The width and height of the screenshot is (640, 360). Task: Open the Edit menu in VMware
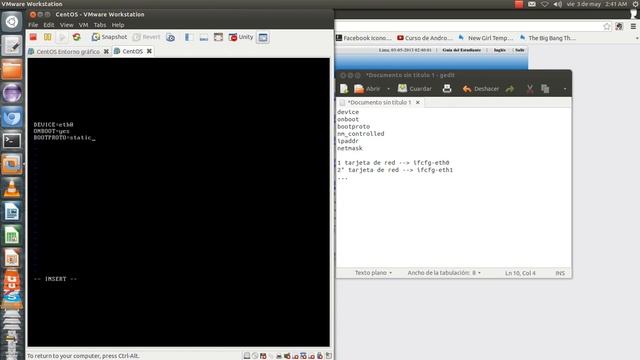[x=49, y=25]
